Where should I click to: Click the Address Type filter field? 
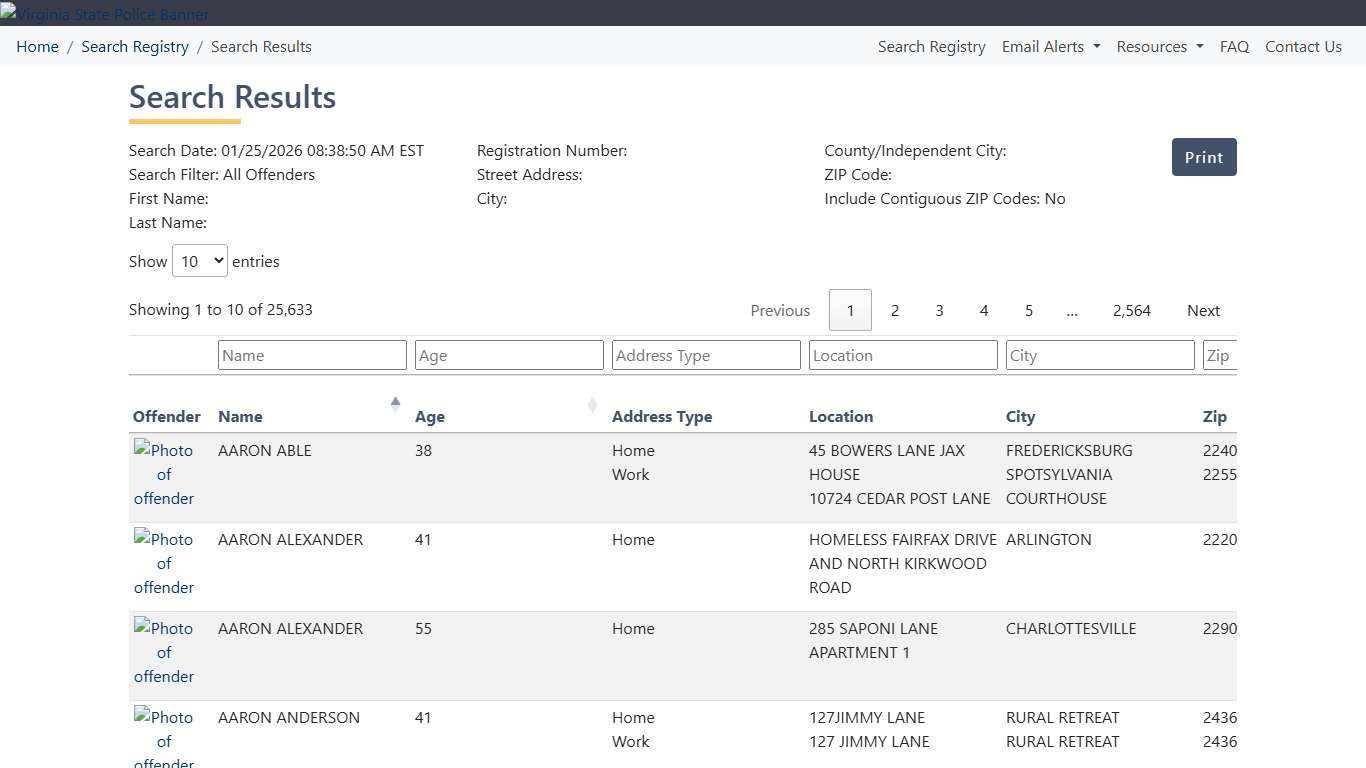[705, 355]
